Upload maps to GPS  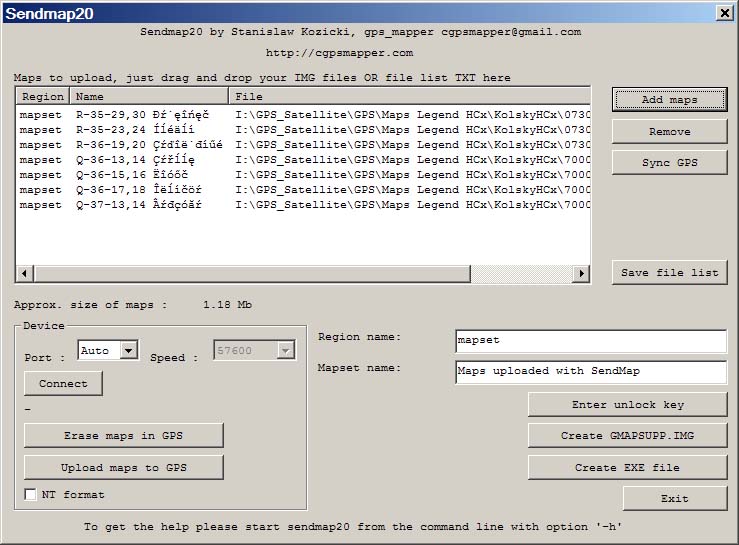coord(123,468)
